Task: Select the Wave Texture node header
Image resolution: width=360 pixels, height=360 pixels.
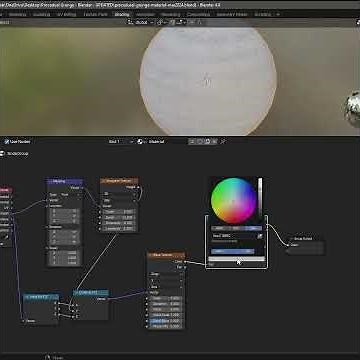Action: [x=166, y=255]
